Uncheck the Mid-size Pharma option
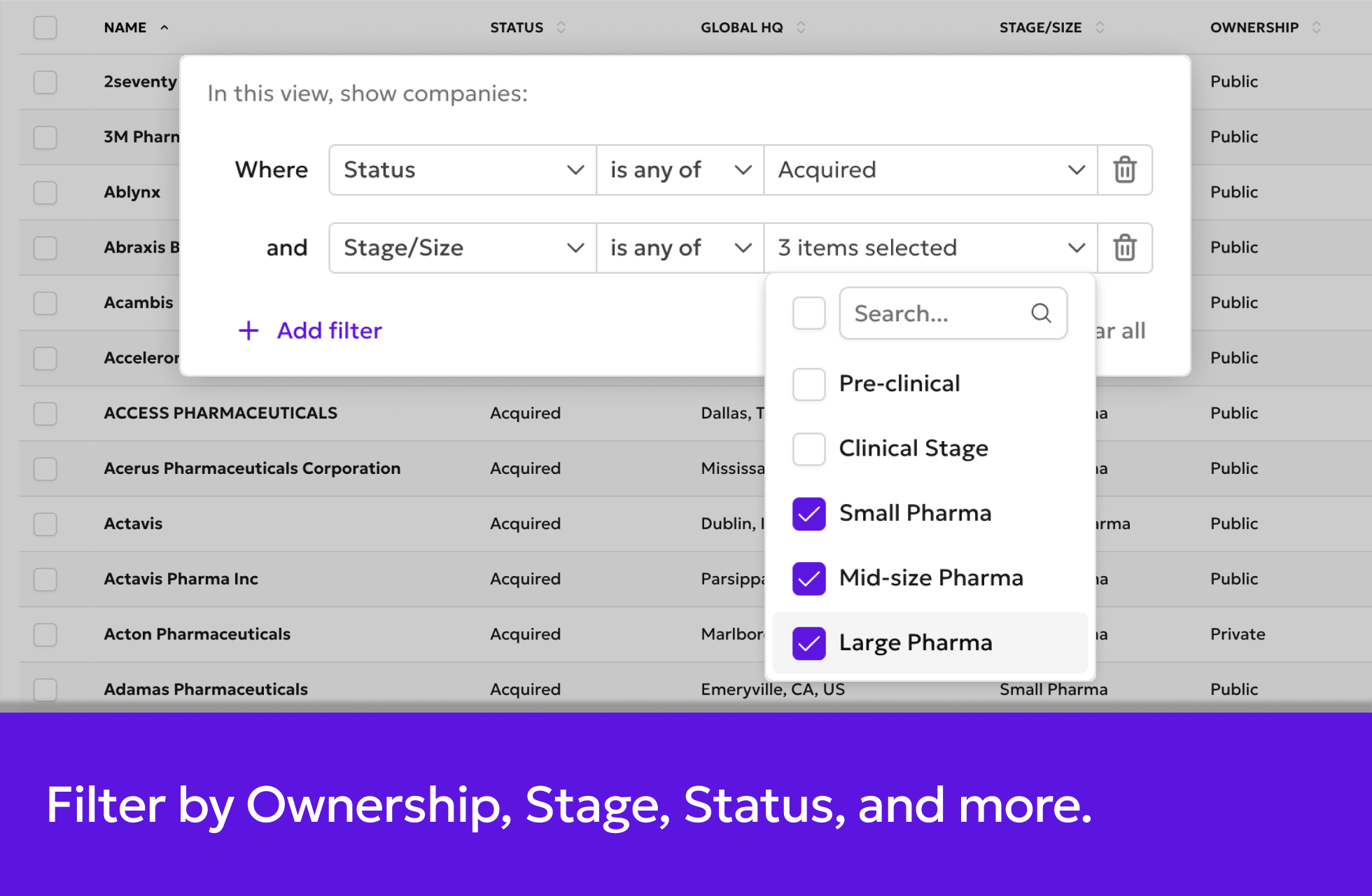Viewport: 1372px width, 896px height. point(808,578)
